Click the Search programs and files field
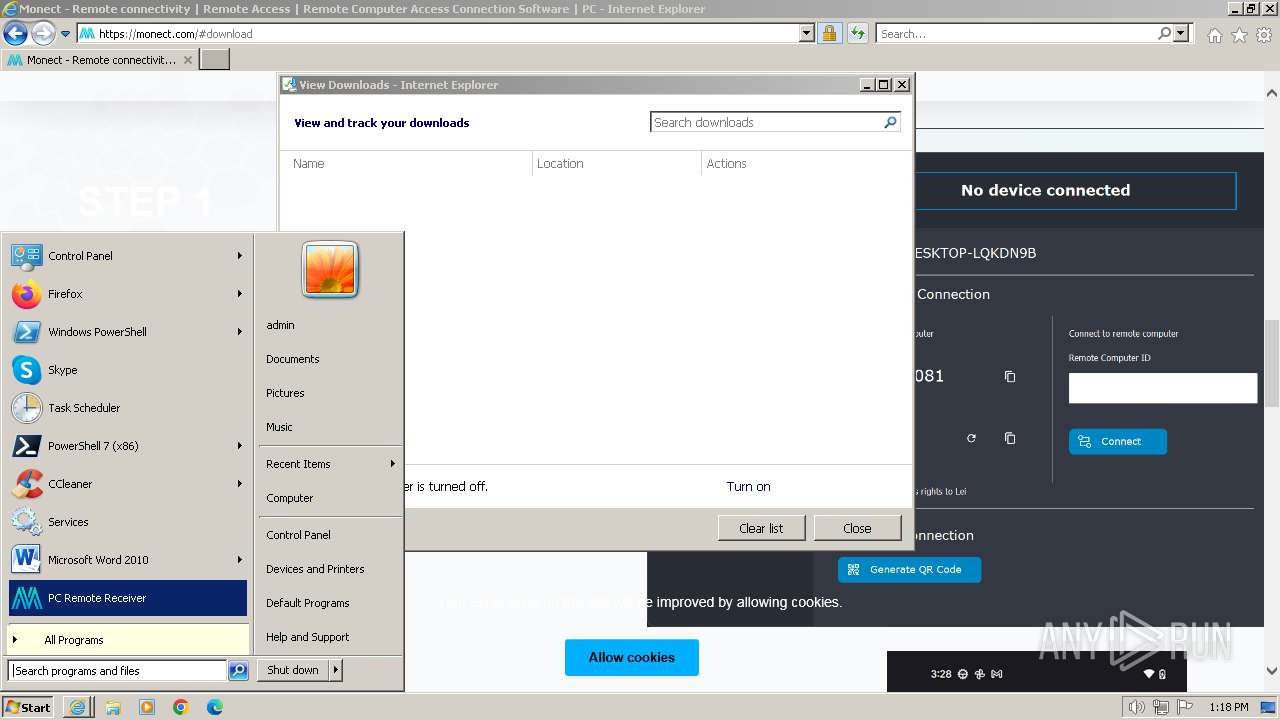The width and height of the screenshot is (1280, 720). [118, 671]
